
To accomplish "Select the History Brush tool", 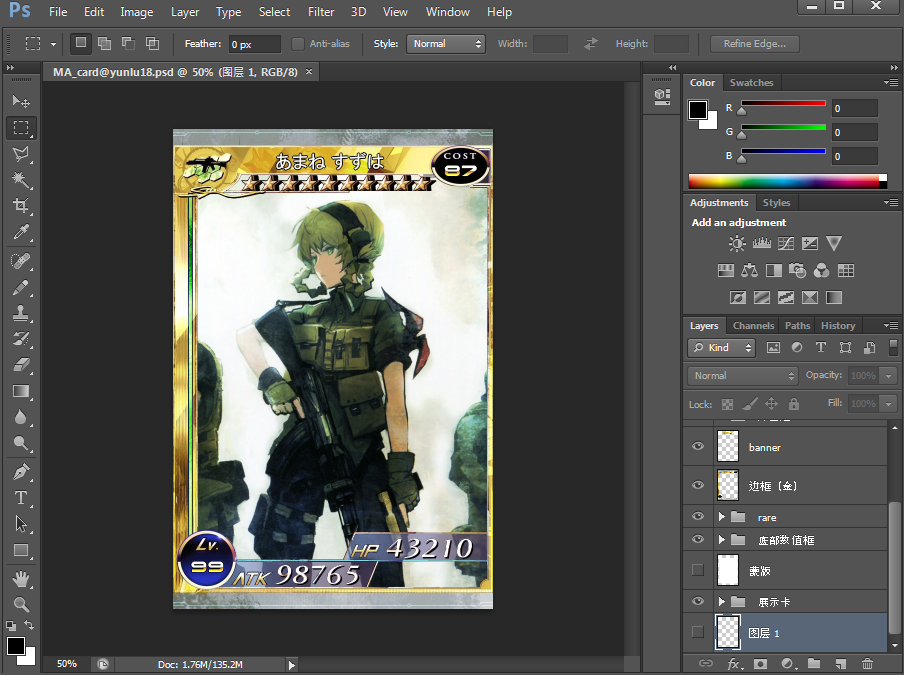I will [x=21, y=339].
